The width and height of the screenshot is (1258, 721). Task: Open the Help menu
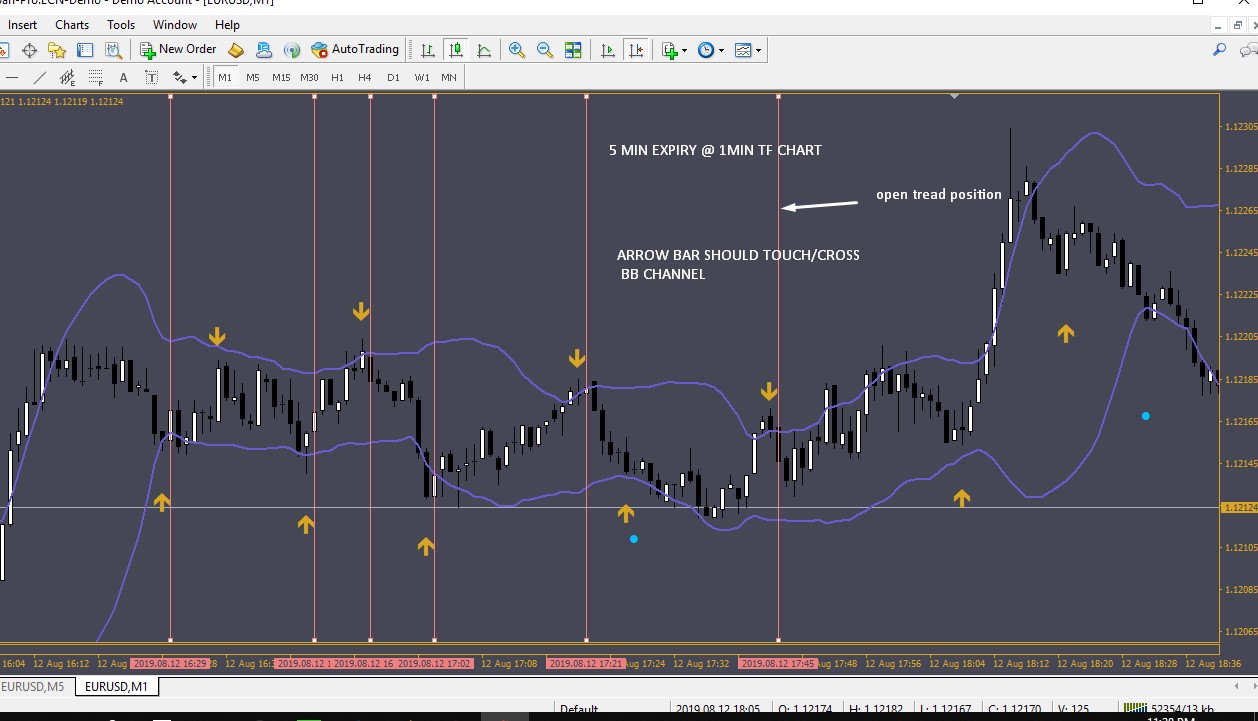pyautogui.click(x=228, y=25)
